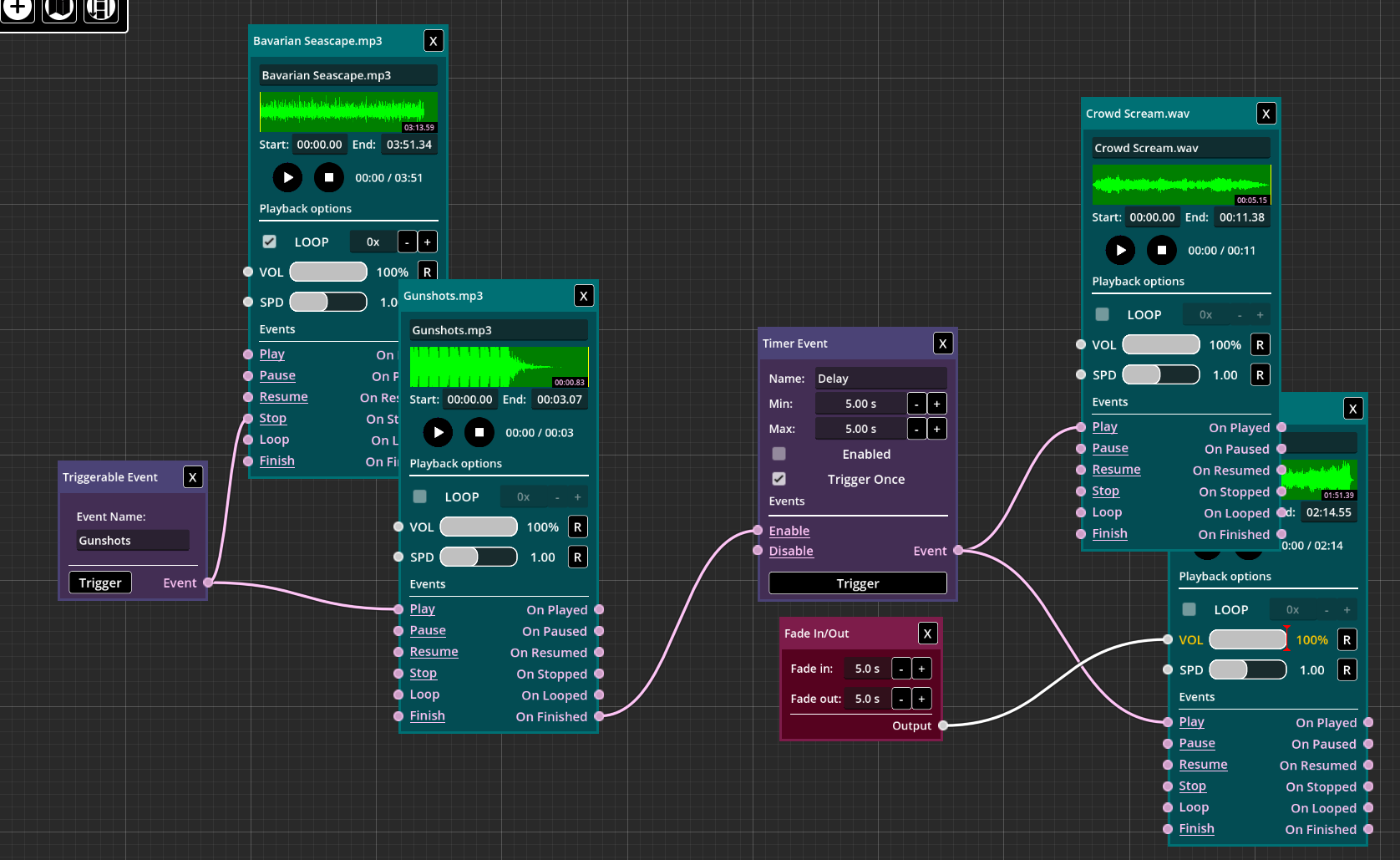Increase Fade in duration with plus button
Image resolution: width=1400 pixels, height=860 pixels.
point(921,669)
